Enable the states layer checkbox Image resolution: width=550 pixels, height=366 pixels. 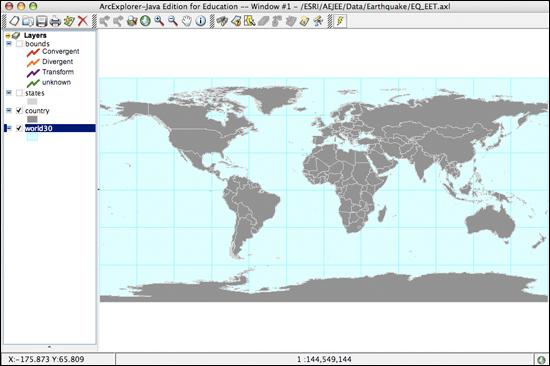19,93
